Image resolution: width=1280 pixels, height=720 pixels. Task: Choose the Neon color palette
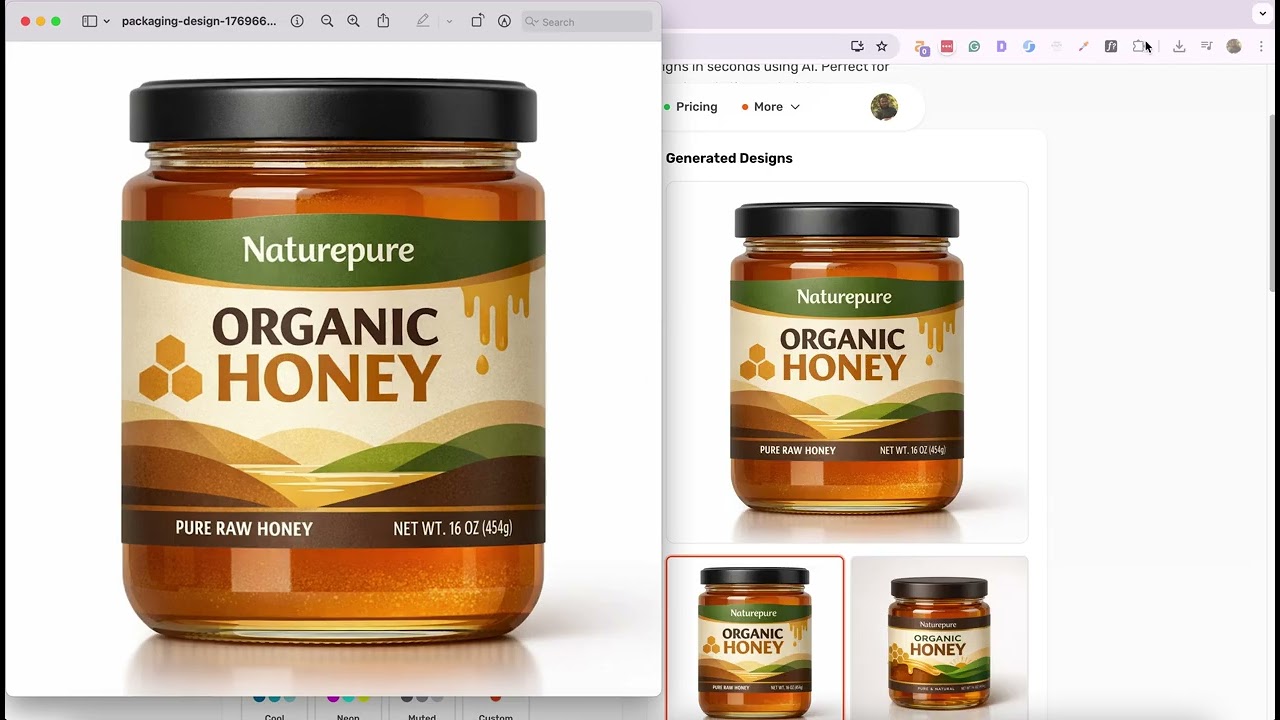click(x=348, y=707)
